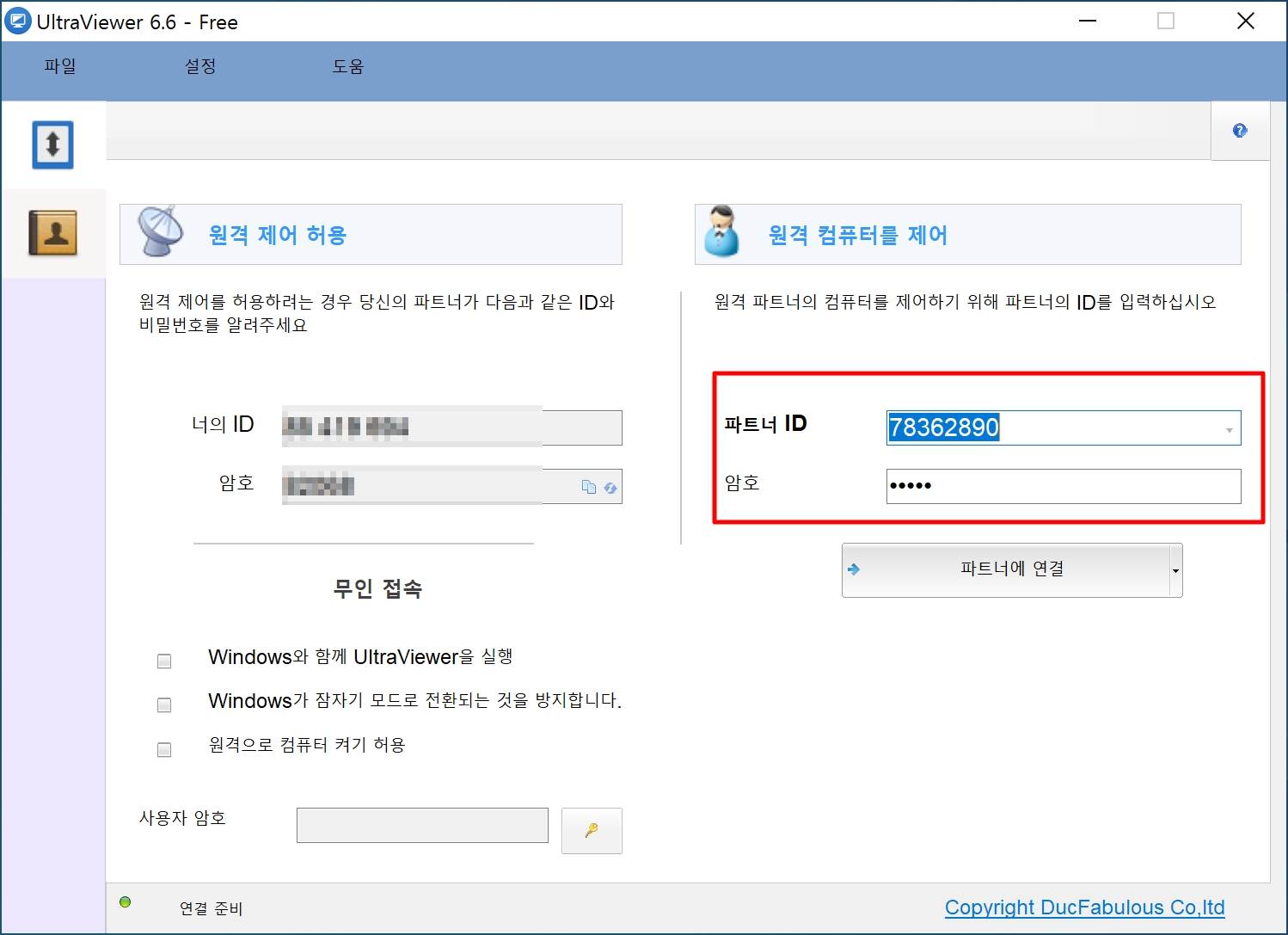Select the file transfer sidebar icon

(53, 145)
